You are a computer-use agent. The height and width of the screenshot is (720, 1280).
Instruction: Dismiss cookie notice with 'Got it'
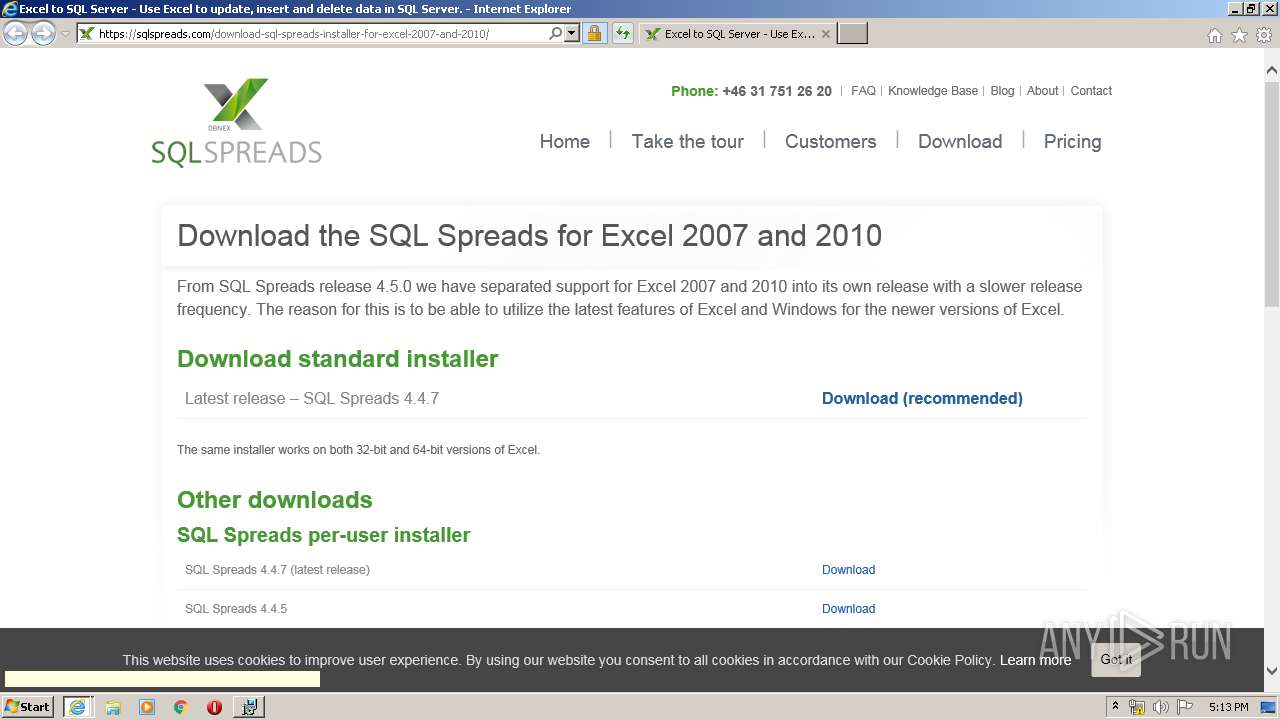pos(1116,660)
